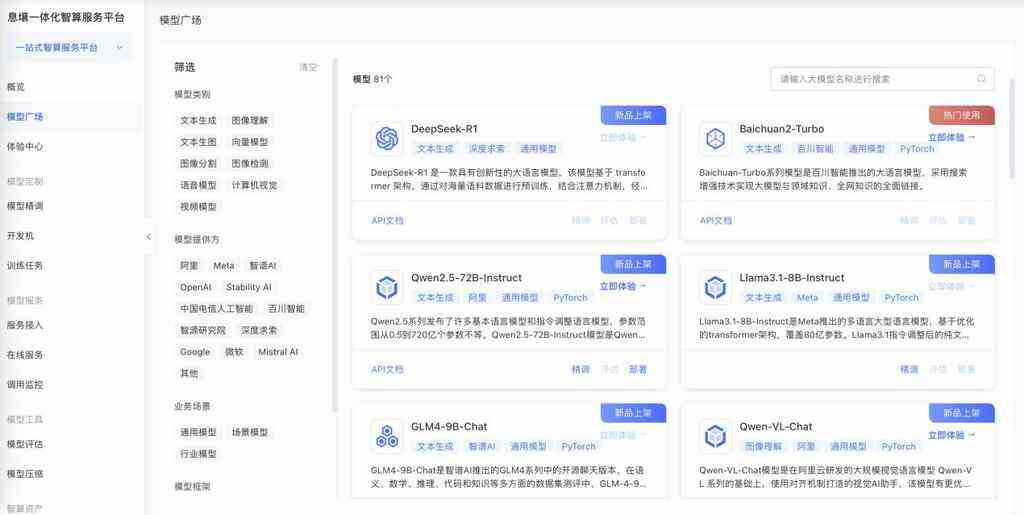The width and height of the screenshot is (1024, 515).
Task: Open 模型评估 in the sidebar
Action: coord(25,445)
